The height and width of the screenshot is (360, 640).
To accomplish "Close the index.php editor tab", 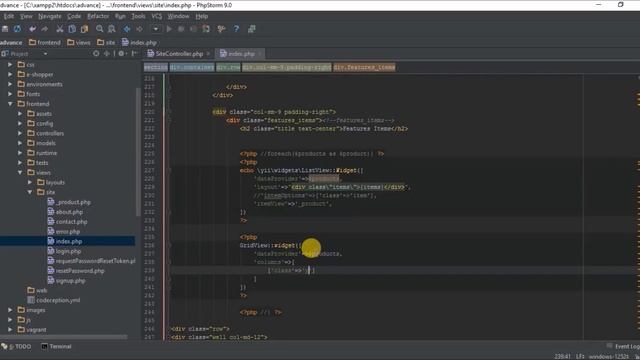I will tap(260, 53).
